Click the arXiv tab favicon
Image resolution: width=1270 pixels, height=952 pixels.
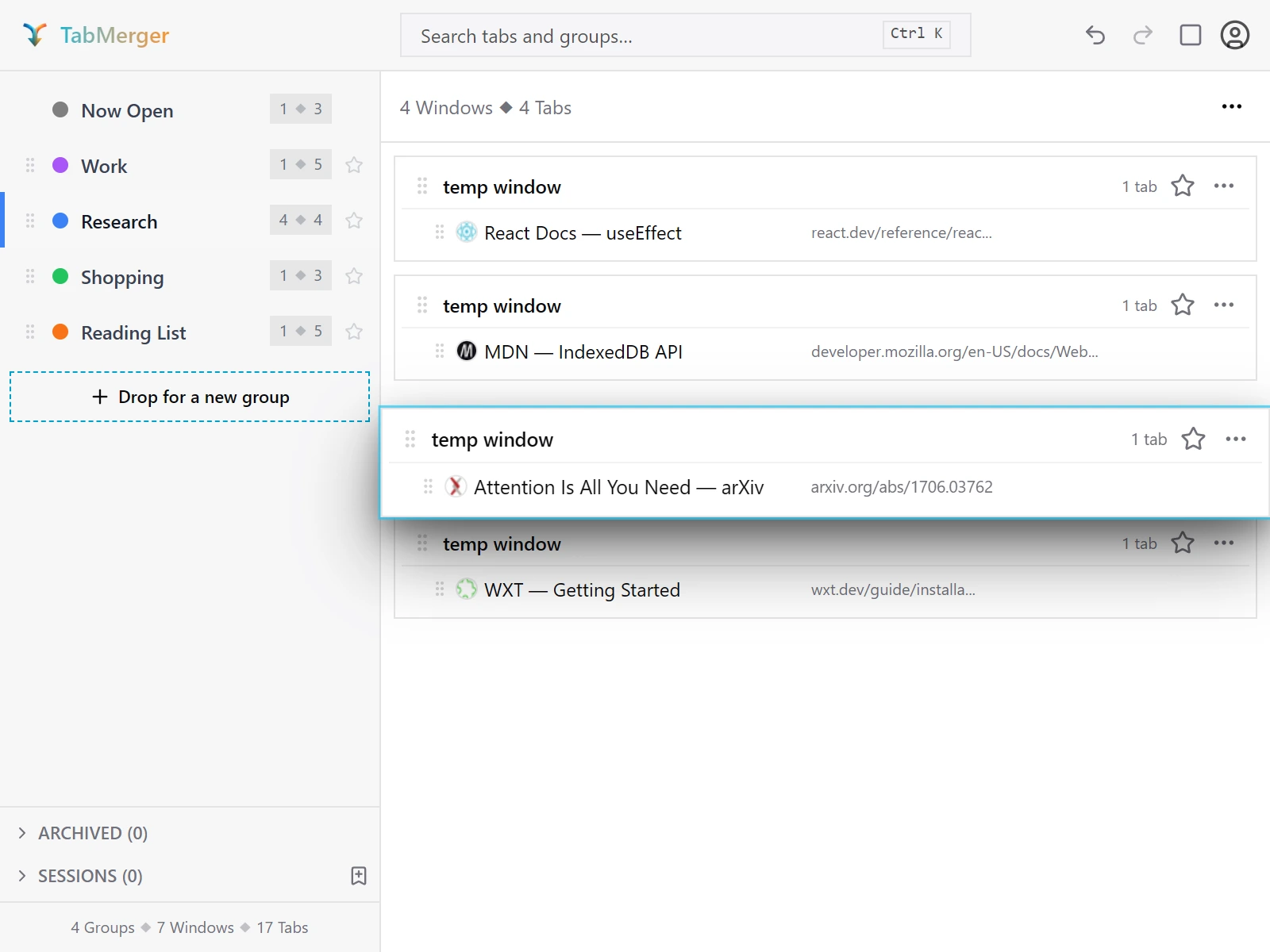pyautogui.click(x=456, y=486)
